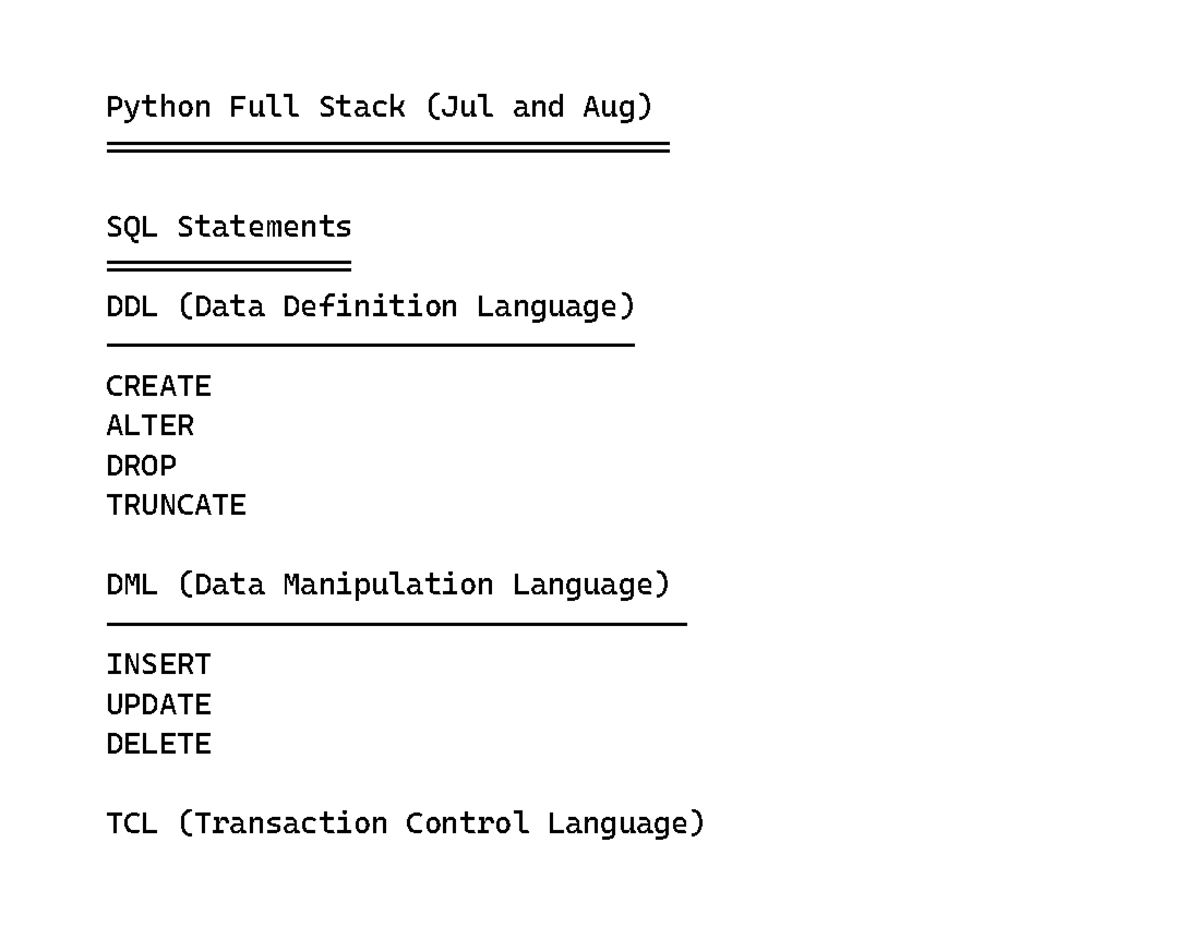Viewport: 1200px width, 927px height.
Task: Click the word "Definition" in the DDL heading
Action: [370, 306]
